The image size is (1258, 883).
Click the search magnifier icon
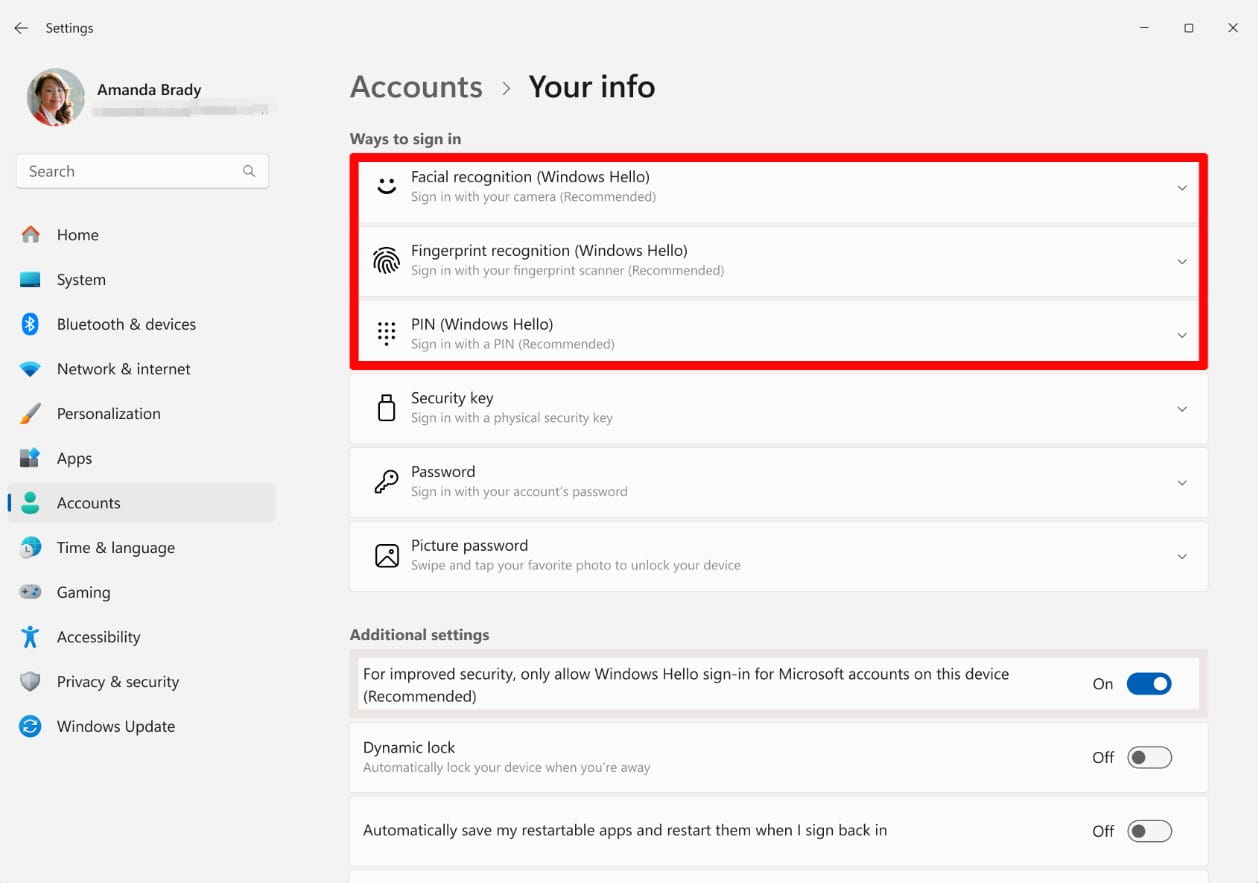click(249, 171)
